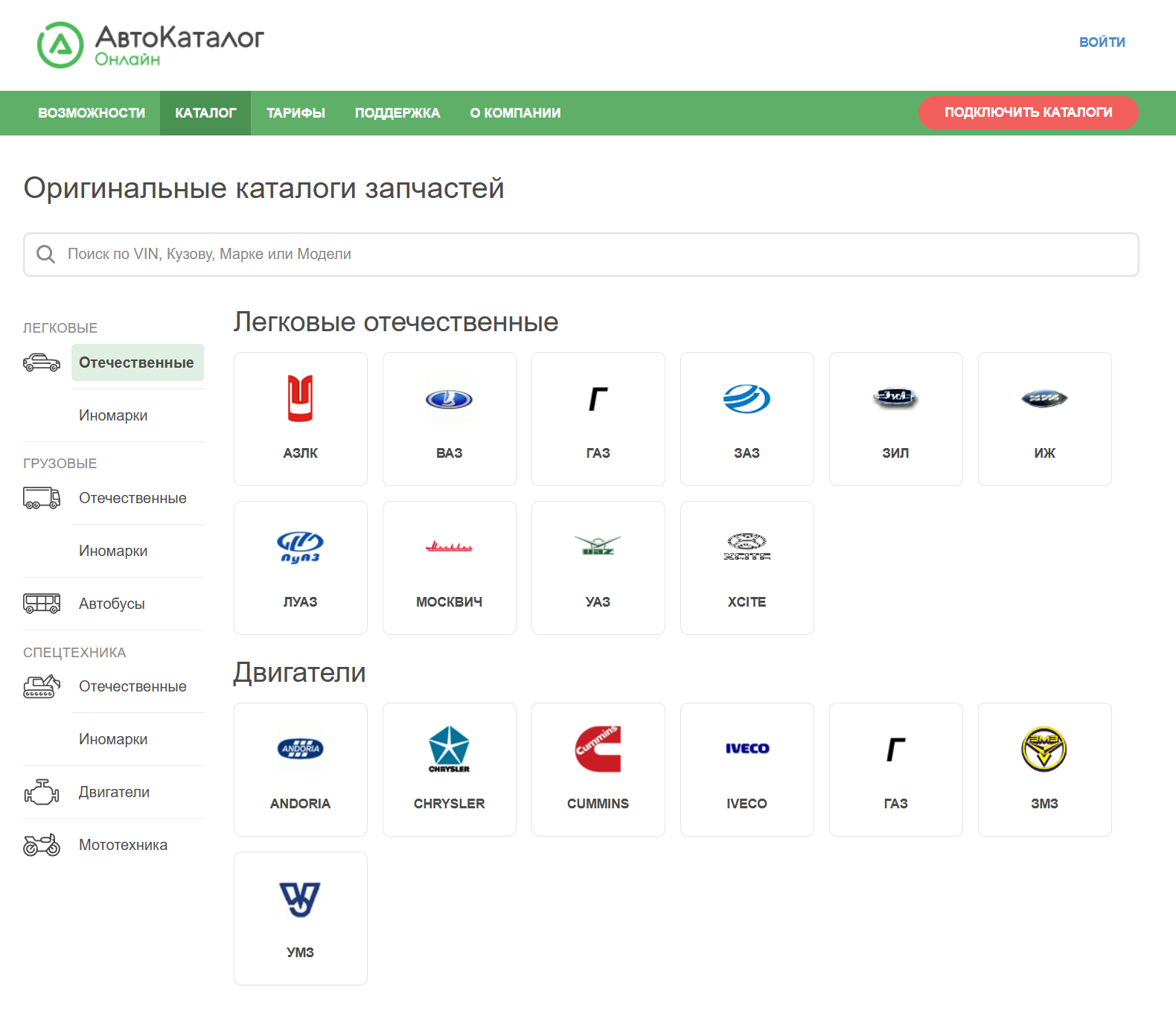Screen dimensions: 1176x1016
Task: Click the excavator special equipment icon
Action: tap(42, 686)
